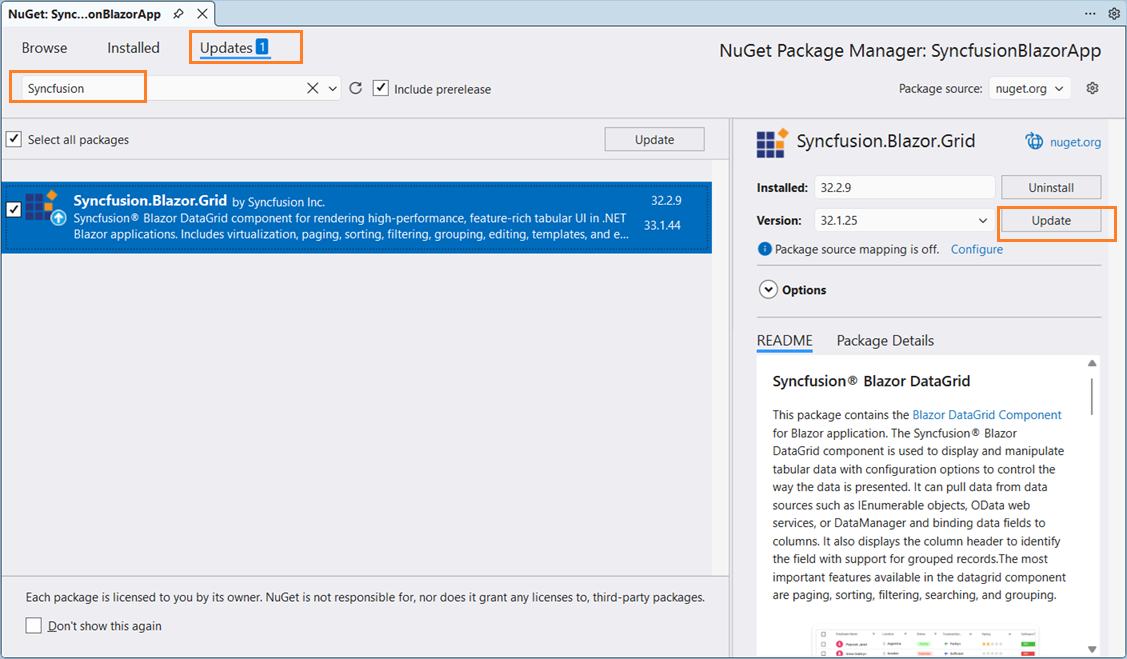This screenshot has height=659, width=1127.
Task: Open the window options gear at top right
Action: (1114, 14)
